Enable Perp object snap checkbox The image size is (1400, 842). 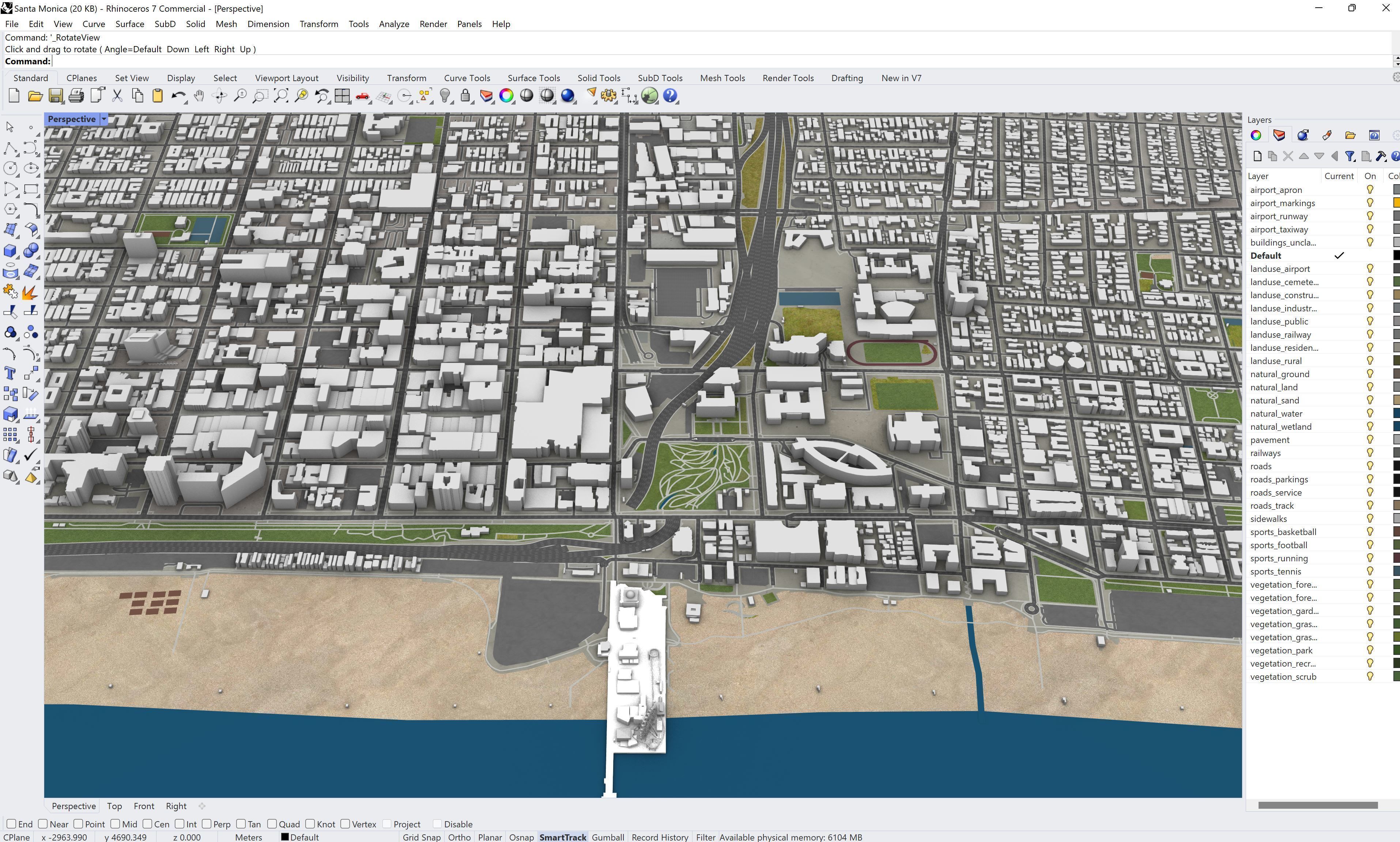[x=207, y=824]
